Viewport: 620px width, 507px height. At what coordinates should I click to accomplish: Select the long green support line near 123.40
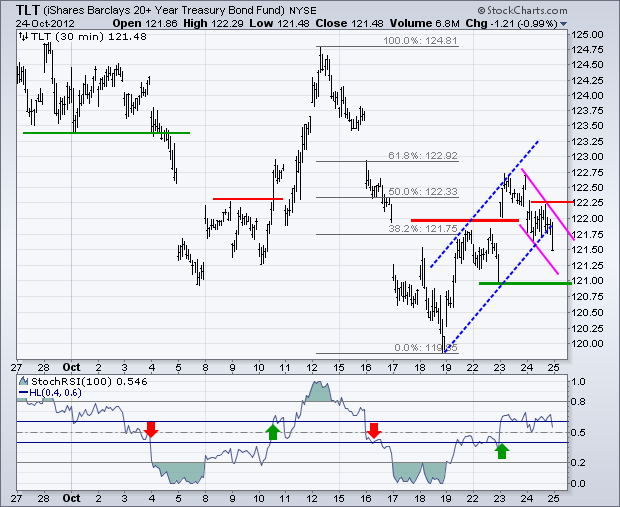point(106,133)
